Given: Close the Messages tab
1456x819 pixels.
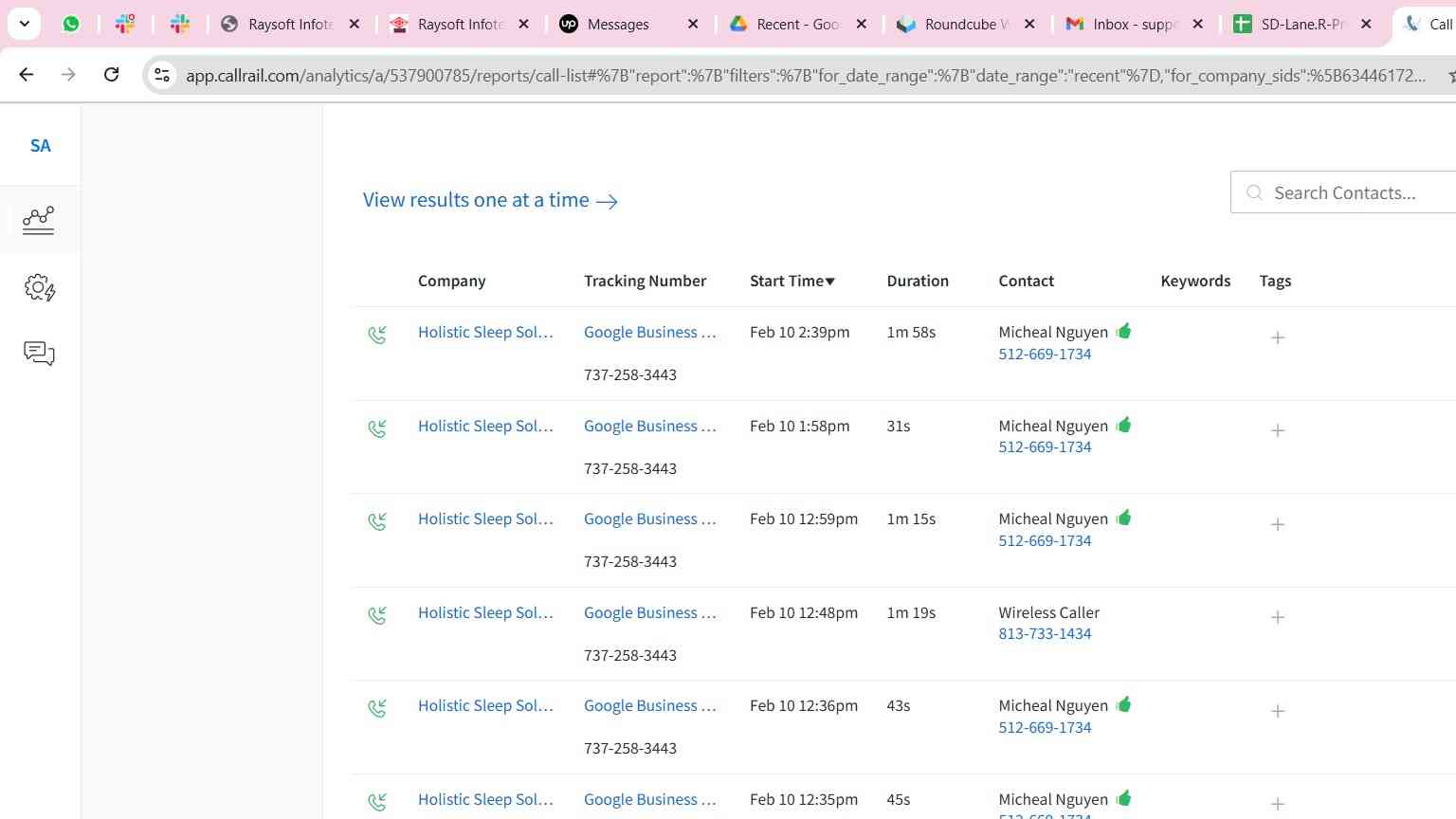Looking at the screenshot, I should click(x=693, y=24).
